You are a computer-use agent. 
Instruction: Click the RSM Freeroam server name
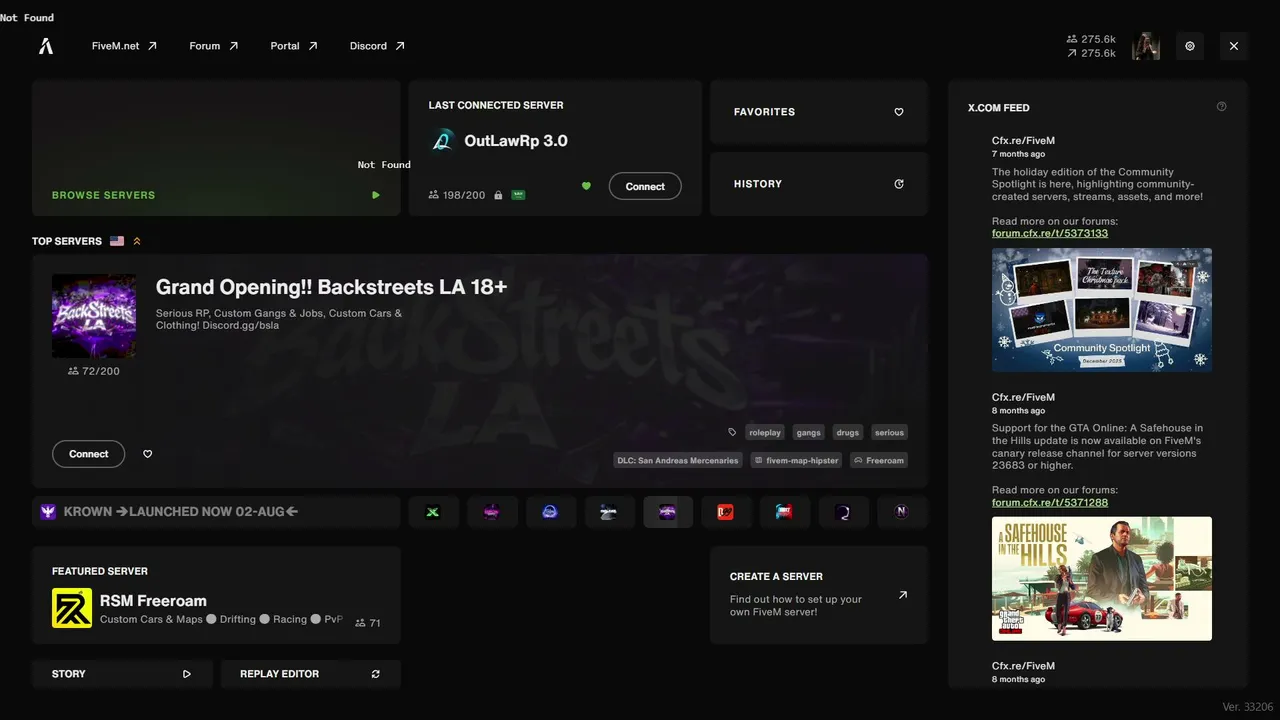(153, 601)
